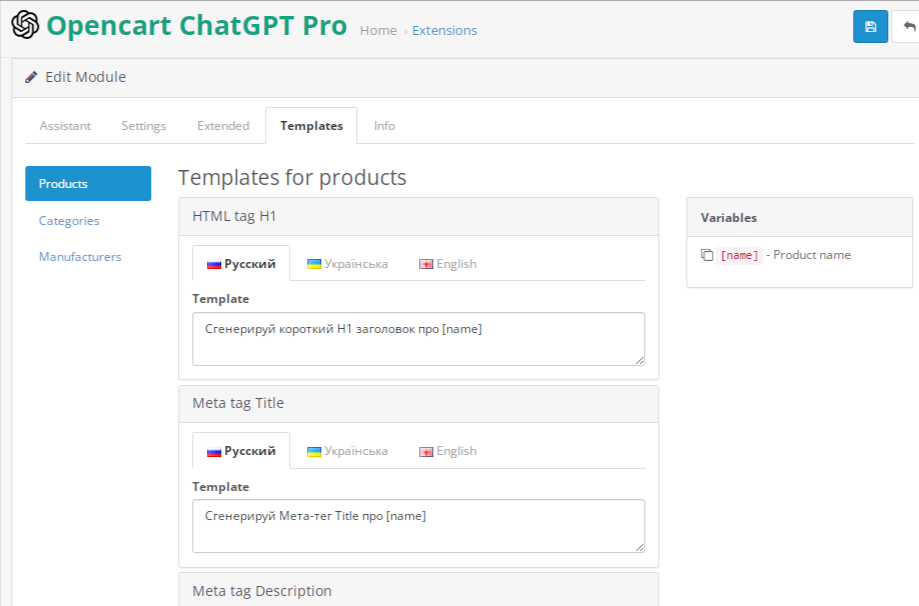The width and height of the screenshot is (919, 606).
Task: Go to Home via the breadcrumb
Action: 378,30
